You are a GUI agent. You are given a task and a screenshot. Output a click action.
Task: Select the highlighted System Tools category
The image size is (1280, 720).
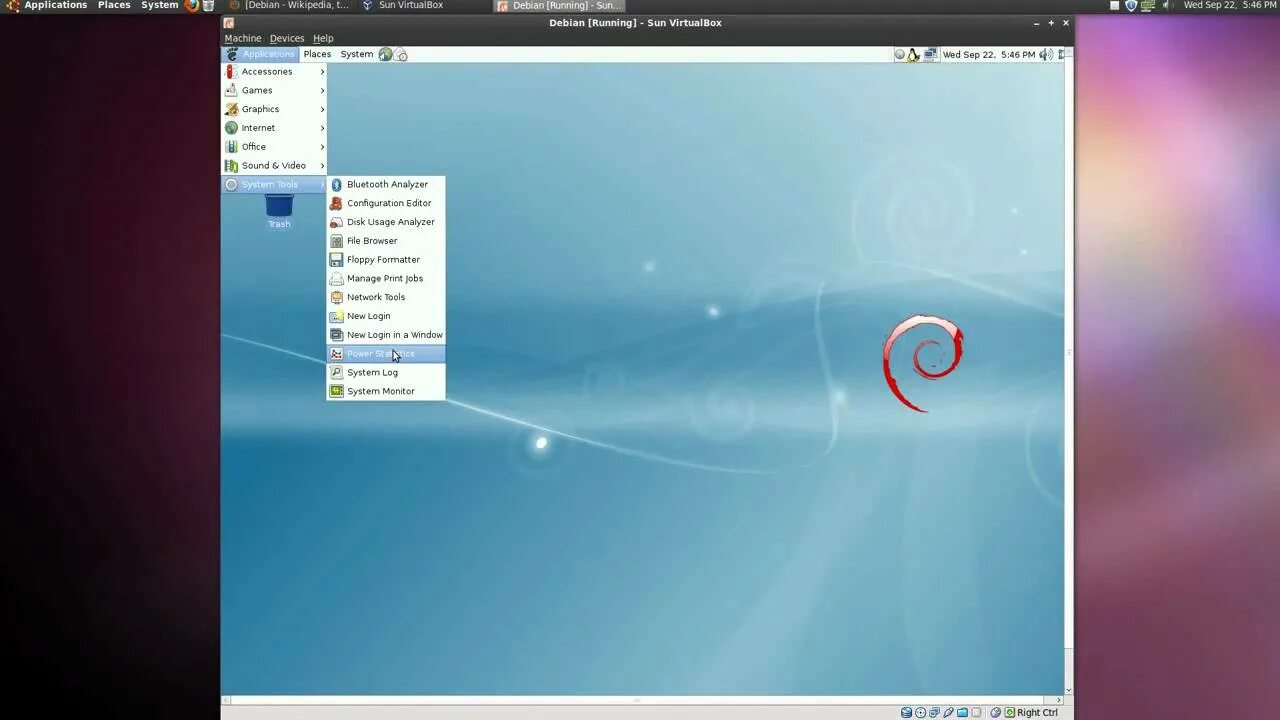[274, 184]
